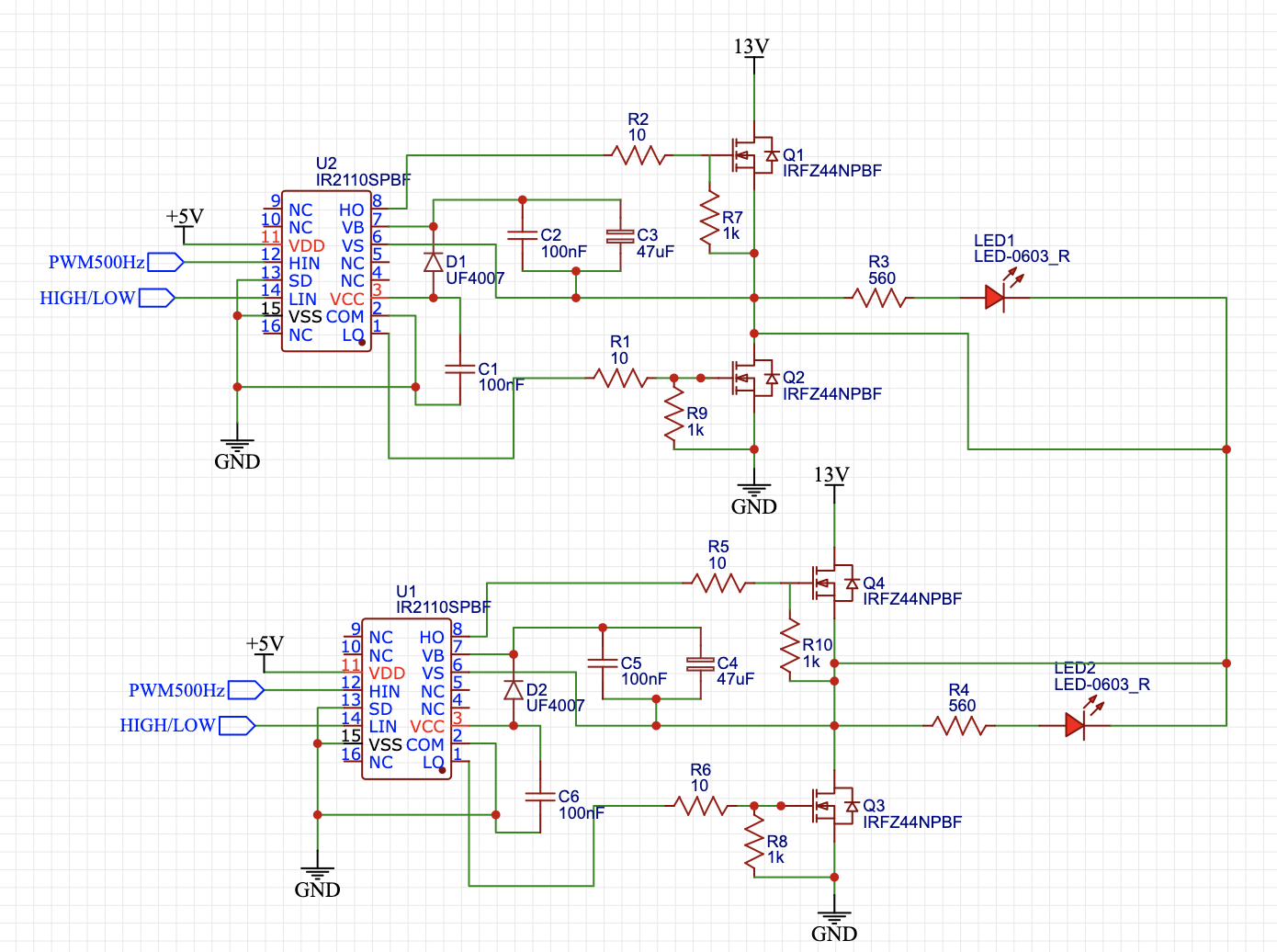
Task: Select the R8 1k resistor symbol
Action: pyautogui.click(x=754, y=843)
